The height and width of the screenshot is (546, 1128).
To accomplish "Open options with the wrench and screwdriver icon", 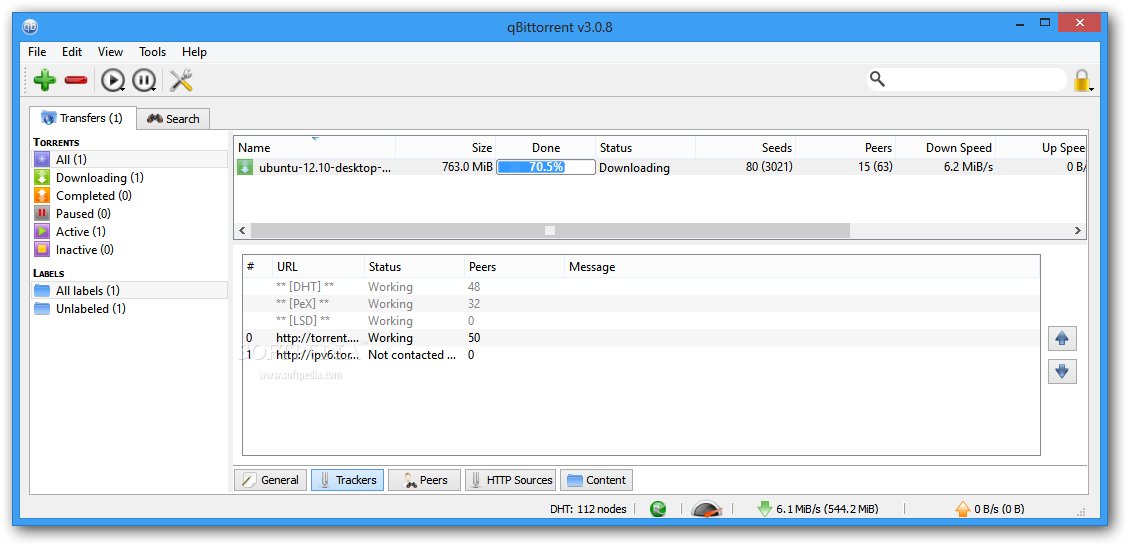I will point(181,80).
